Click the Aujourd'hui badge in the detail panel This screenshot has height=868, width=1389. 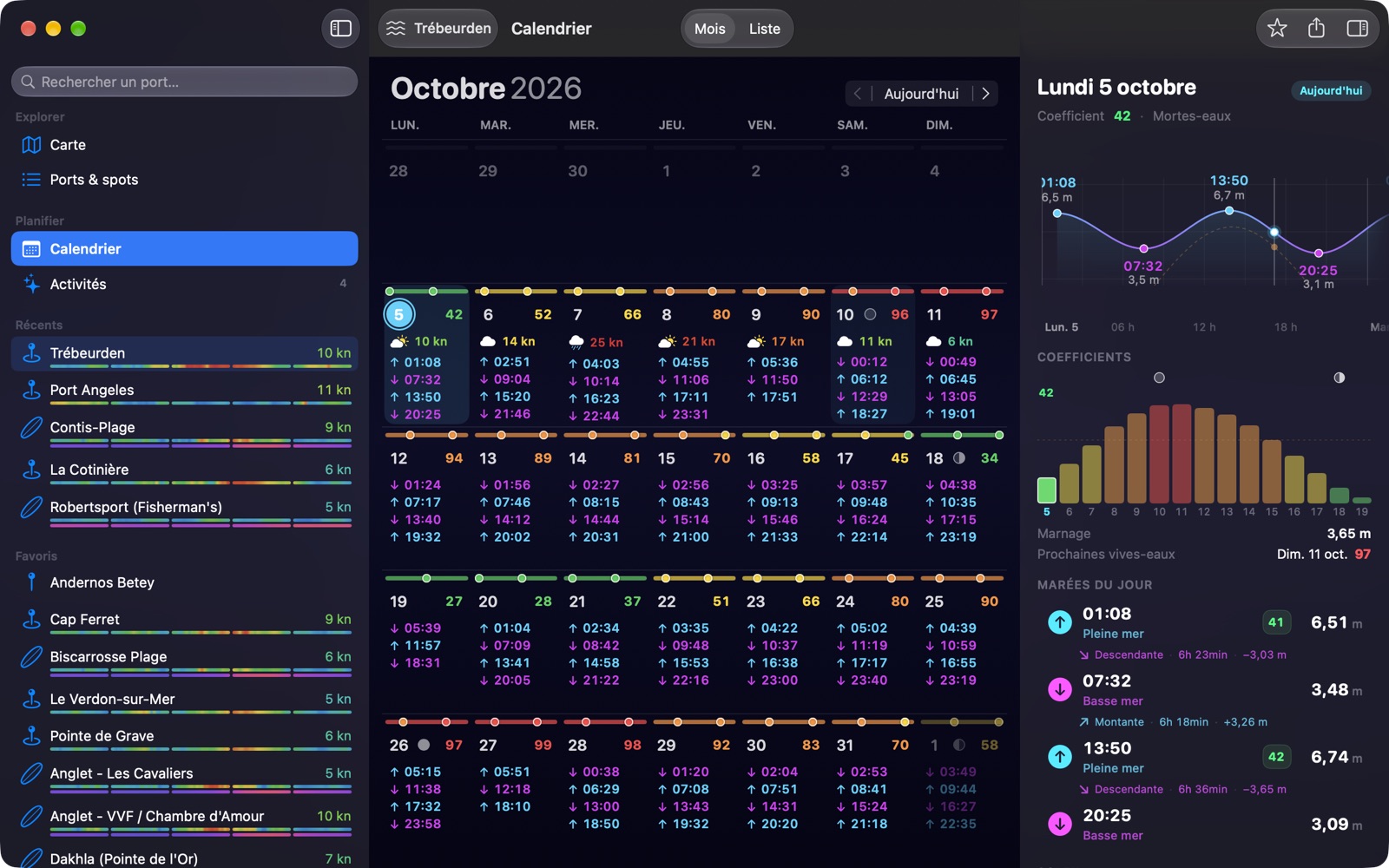[x=1330, y=90]
